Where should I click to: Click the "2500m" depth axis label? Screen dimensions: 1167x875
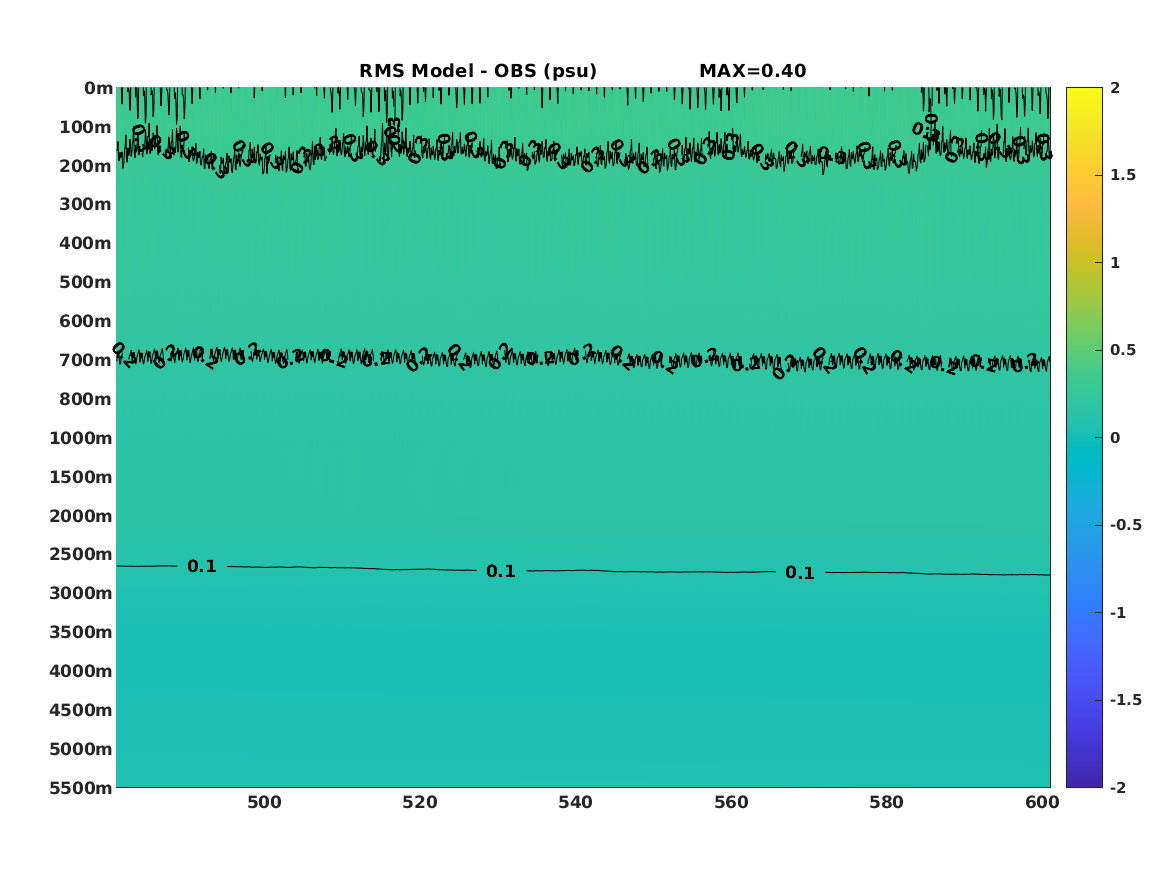[81, 554]
